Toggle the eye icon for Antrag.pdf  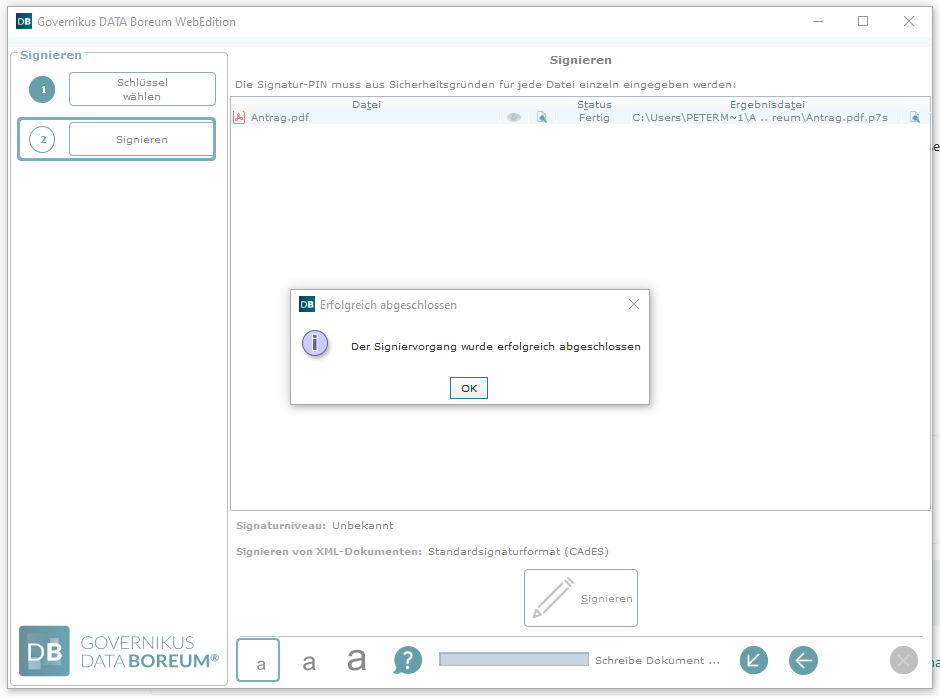pos(513,118)
